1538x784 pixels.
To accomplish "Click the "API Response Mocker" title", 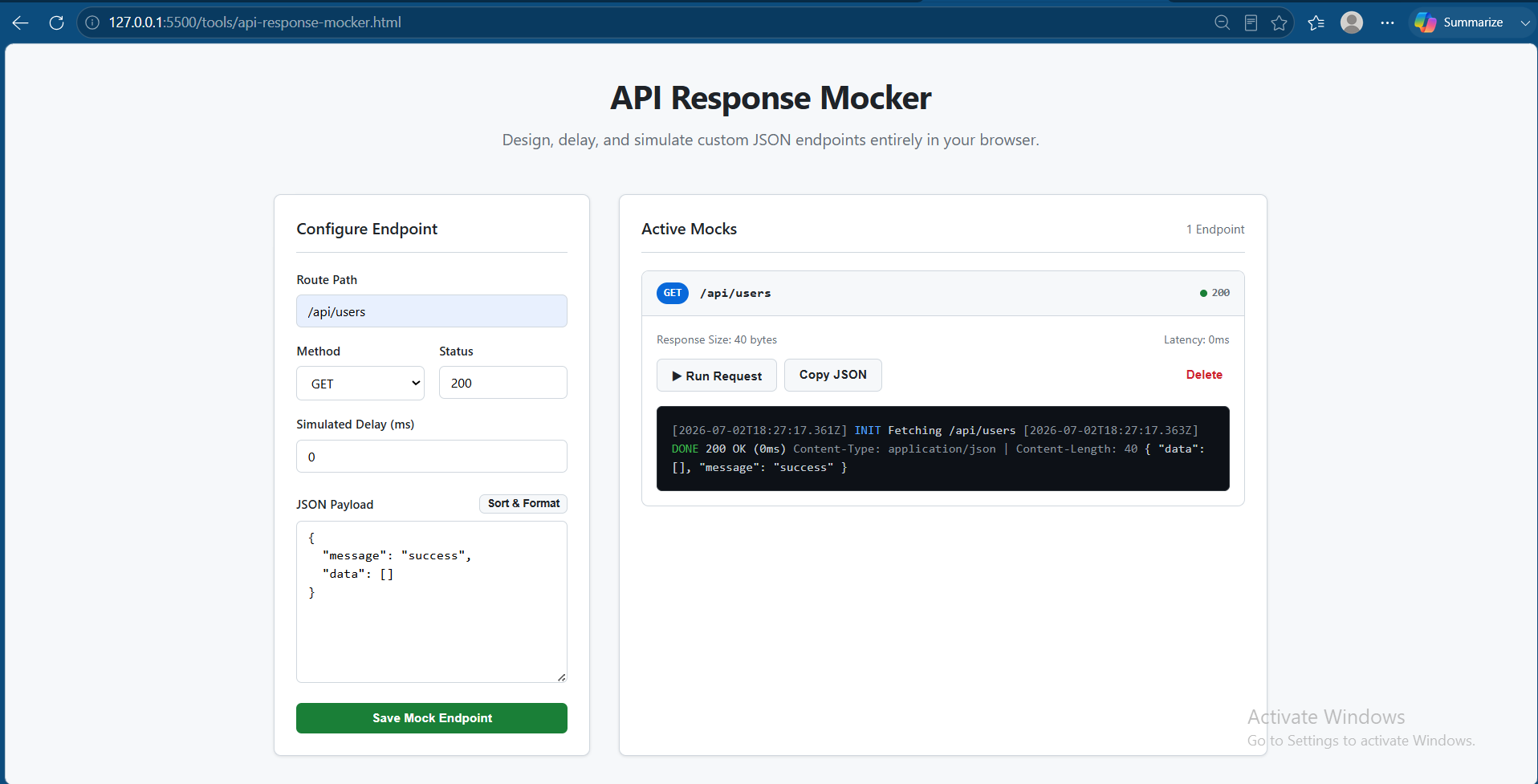I will point(771,98).
